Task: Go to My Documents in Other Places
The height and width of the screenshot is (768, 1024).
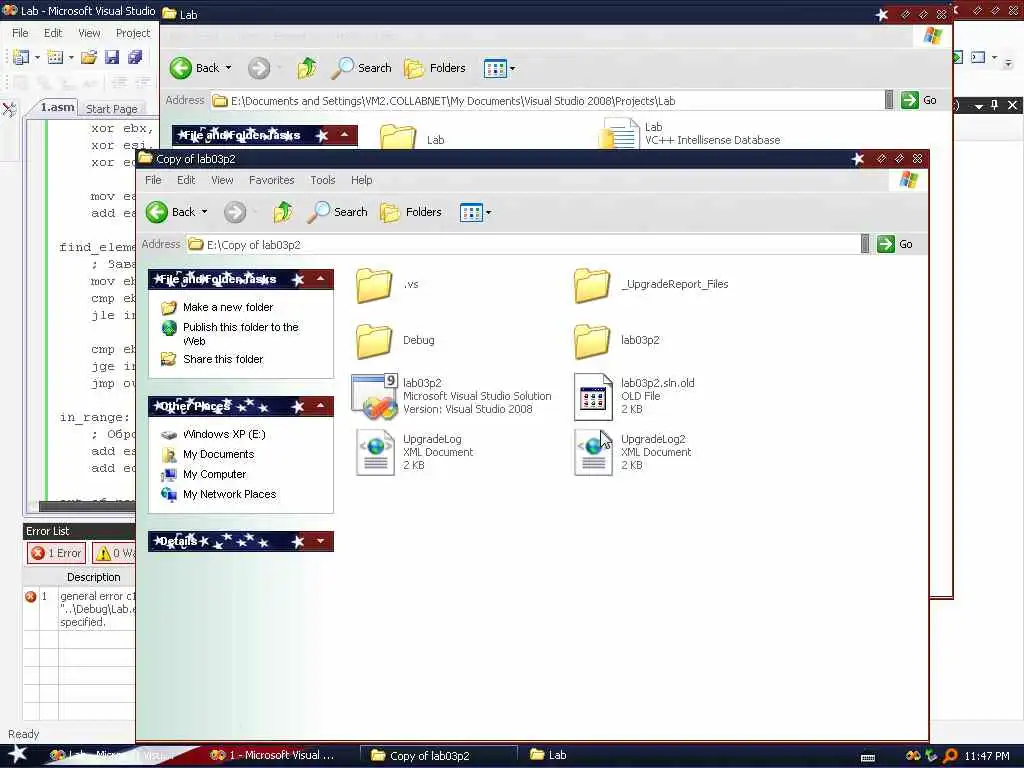Action: coord(218,455)
